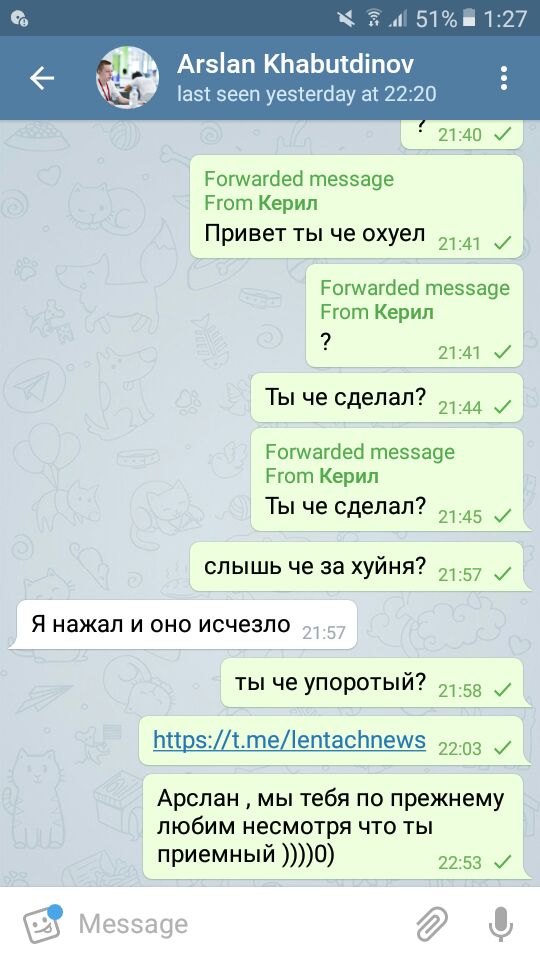Tap the microphone voice message icon
Screen dimensions: 540x960
(x=500, y=923)
